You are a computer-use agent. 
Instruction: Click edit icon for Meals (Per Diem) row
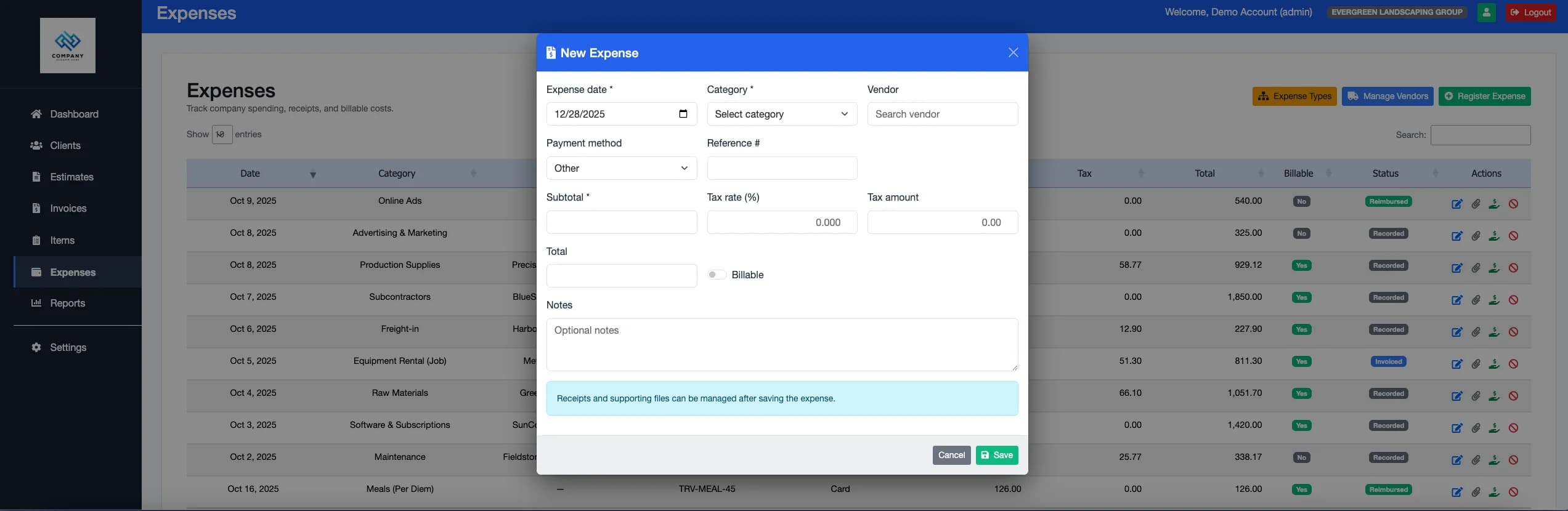coord(1456,493)
